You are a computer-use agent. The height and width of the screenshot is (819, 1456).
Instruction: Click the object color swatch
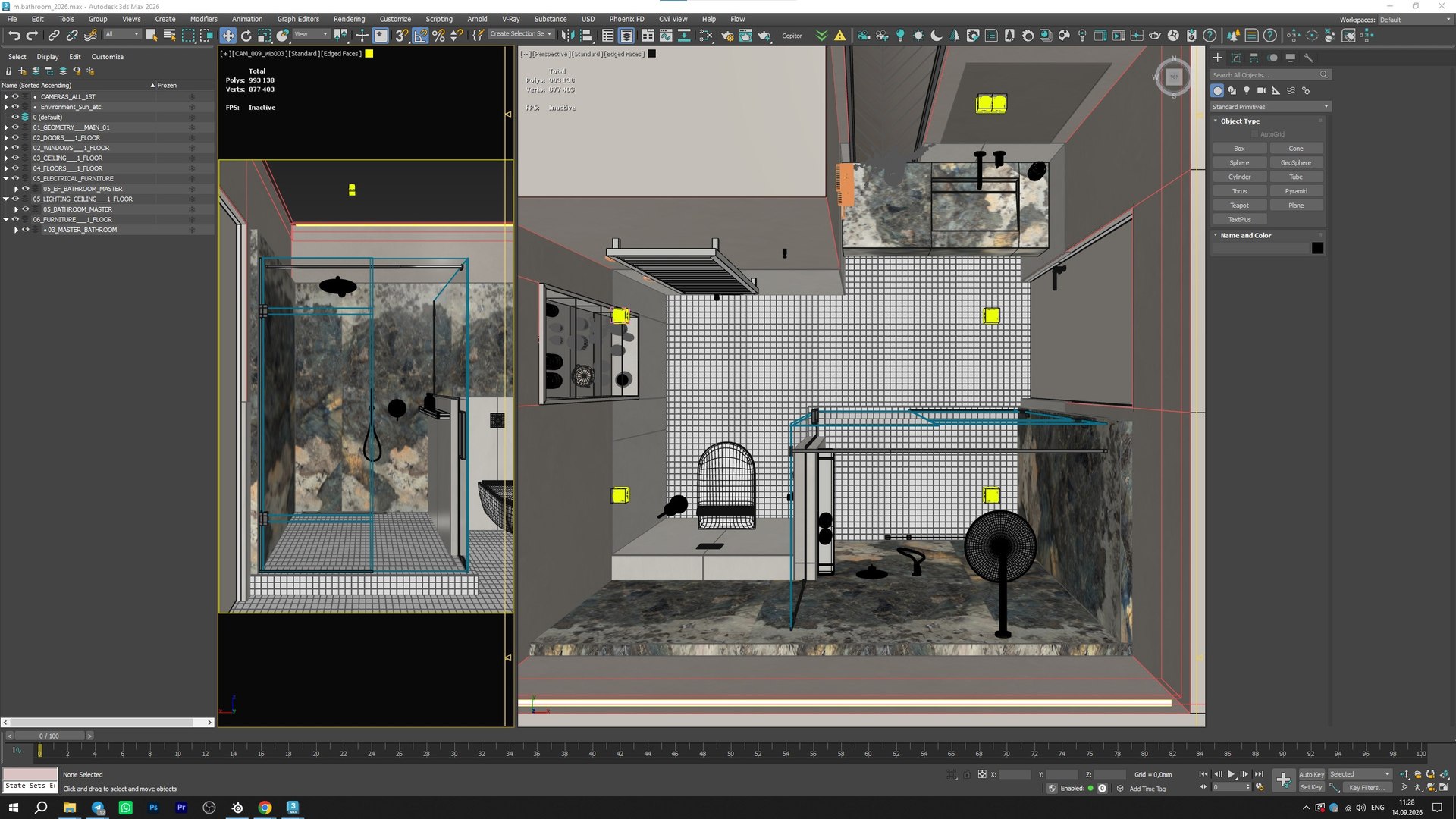pos(1317,248)
